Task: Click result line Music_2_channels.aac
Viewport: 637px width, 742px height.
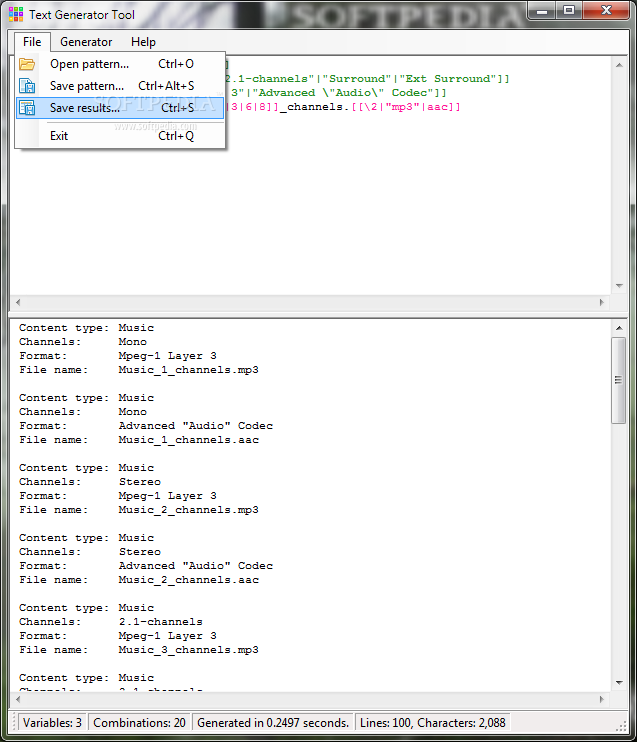Action: pyautogui.click(x=188, y=580)
